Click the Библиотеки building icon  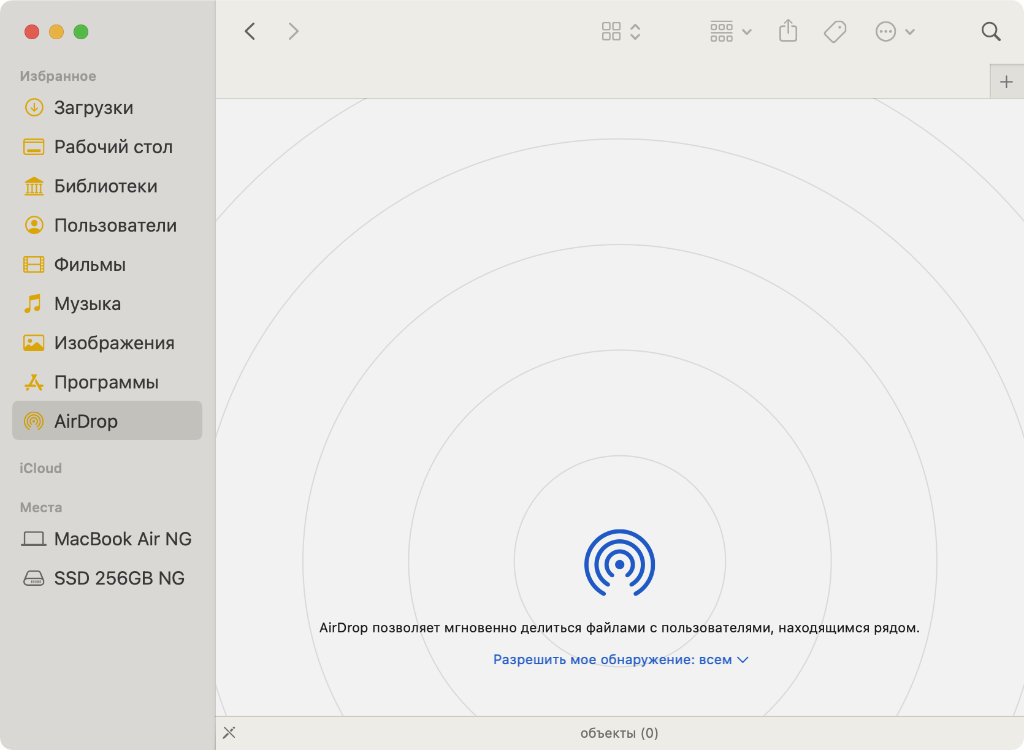[x=34, y=186]
